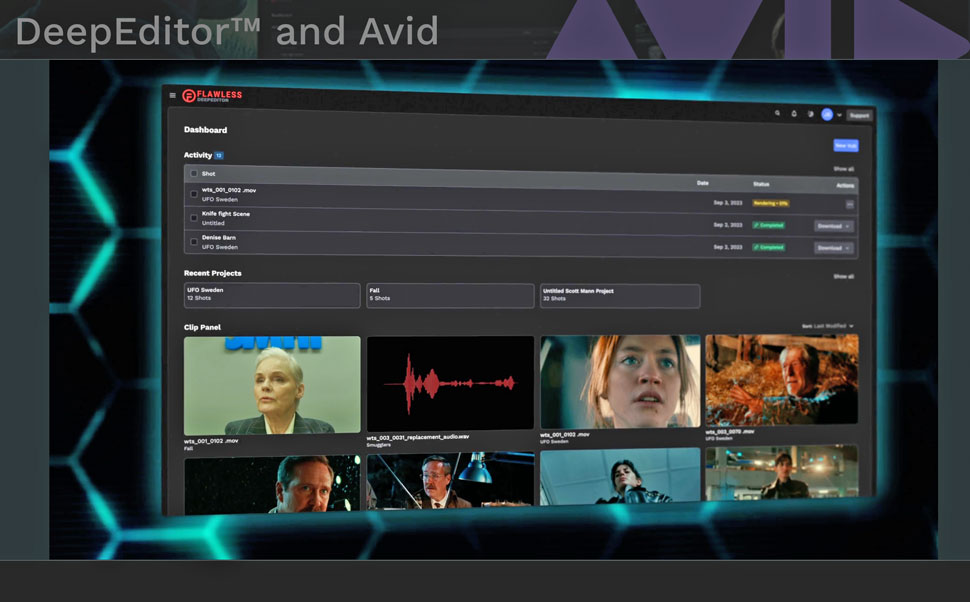This screenshot has width=970, height=602.
Task: Click the Actions column header
Action: [x=845, y=186]
